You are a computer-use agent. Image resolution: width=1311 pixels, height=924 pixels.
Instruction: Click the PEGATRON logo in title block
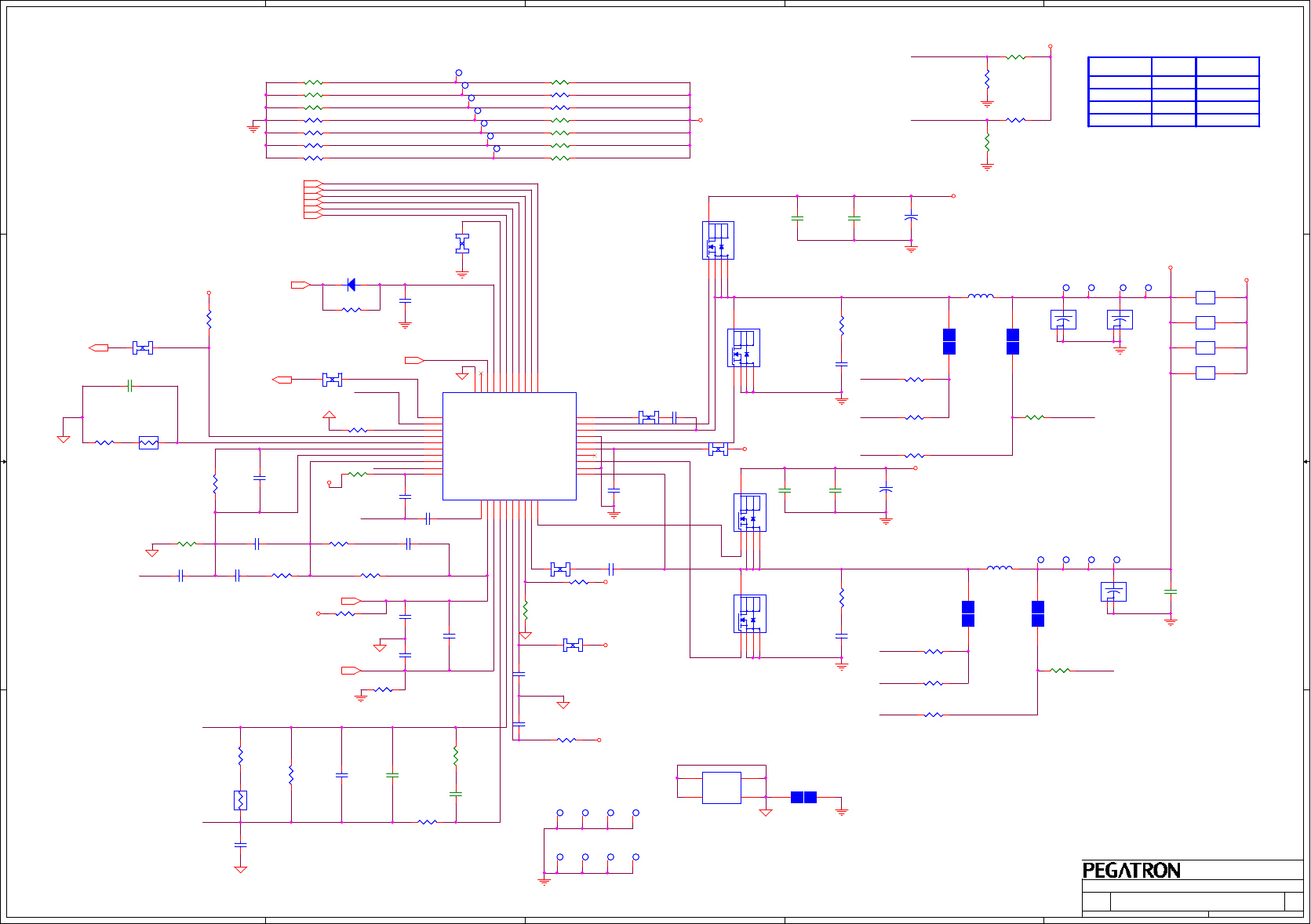(x=1131, y=871)
